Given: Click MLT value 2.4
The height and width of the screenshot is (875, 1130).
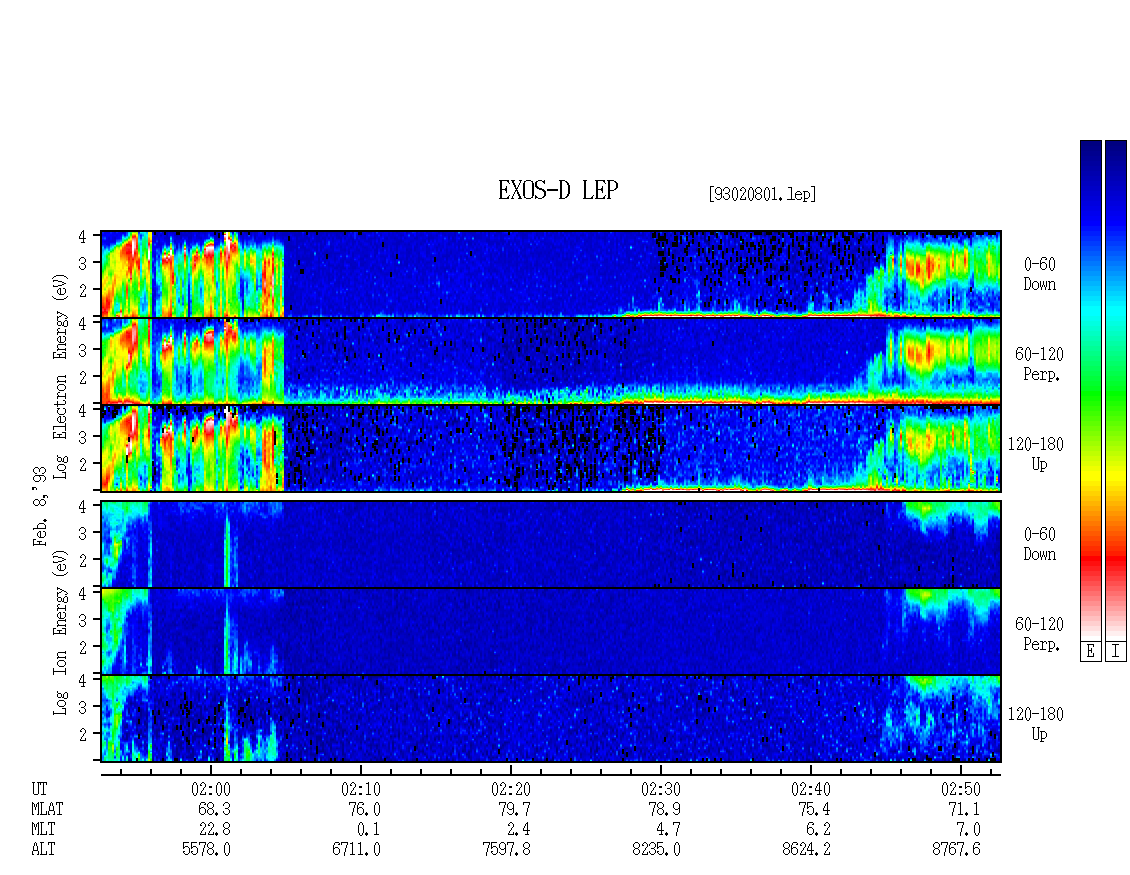Looking at the screenshot, I should 519,830.
